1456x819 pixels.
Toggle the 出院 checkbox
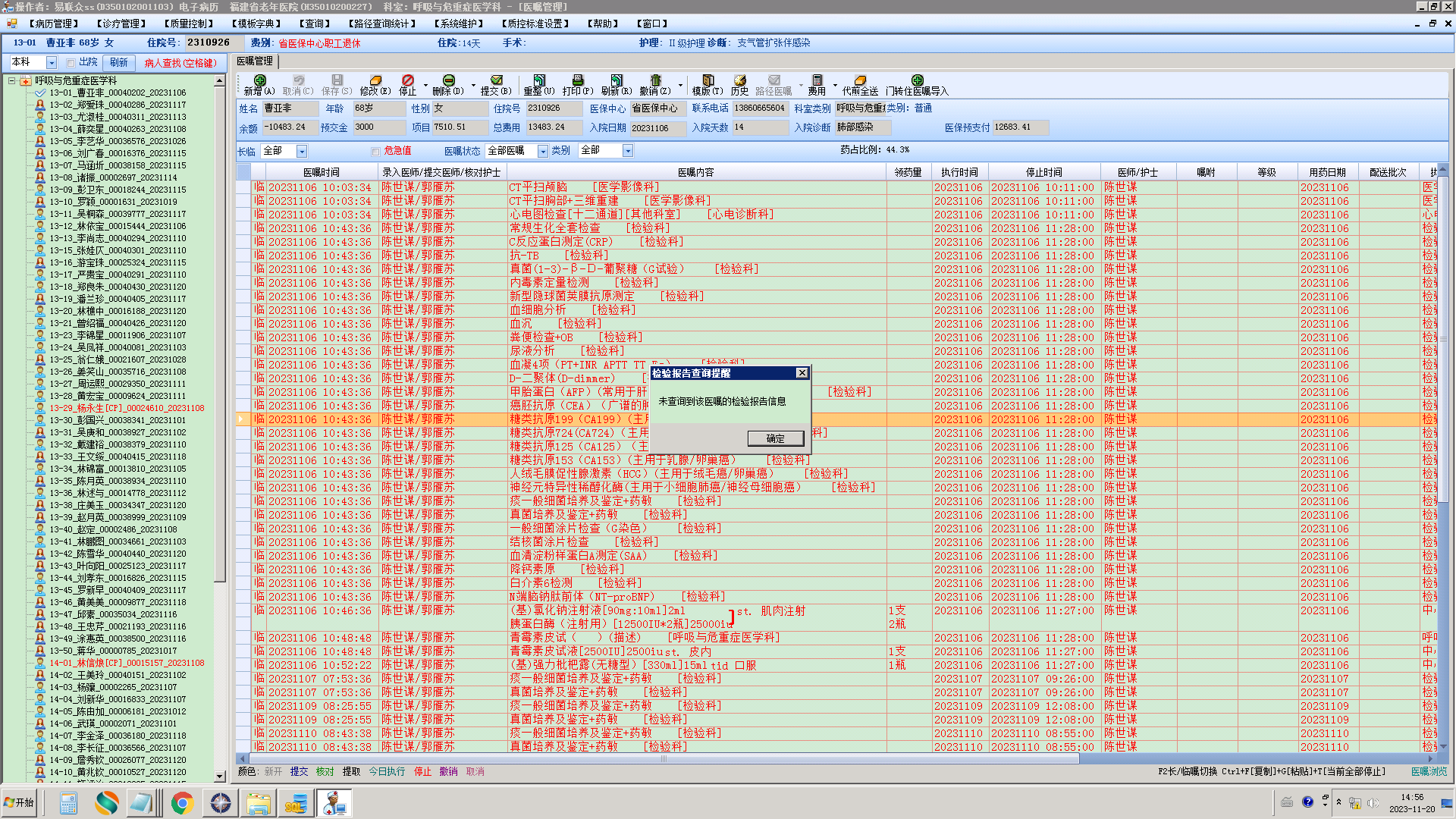pyautogui.click(x=71, y=63)
